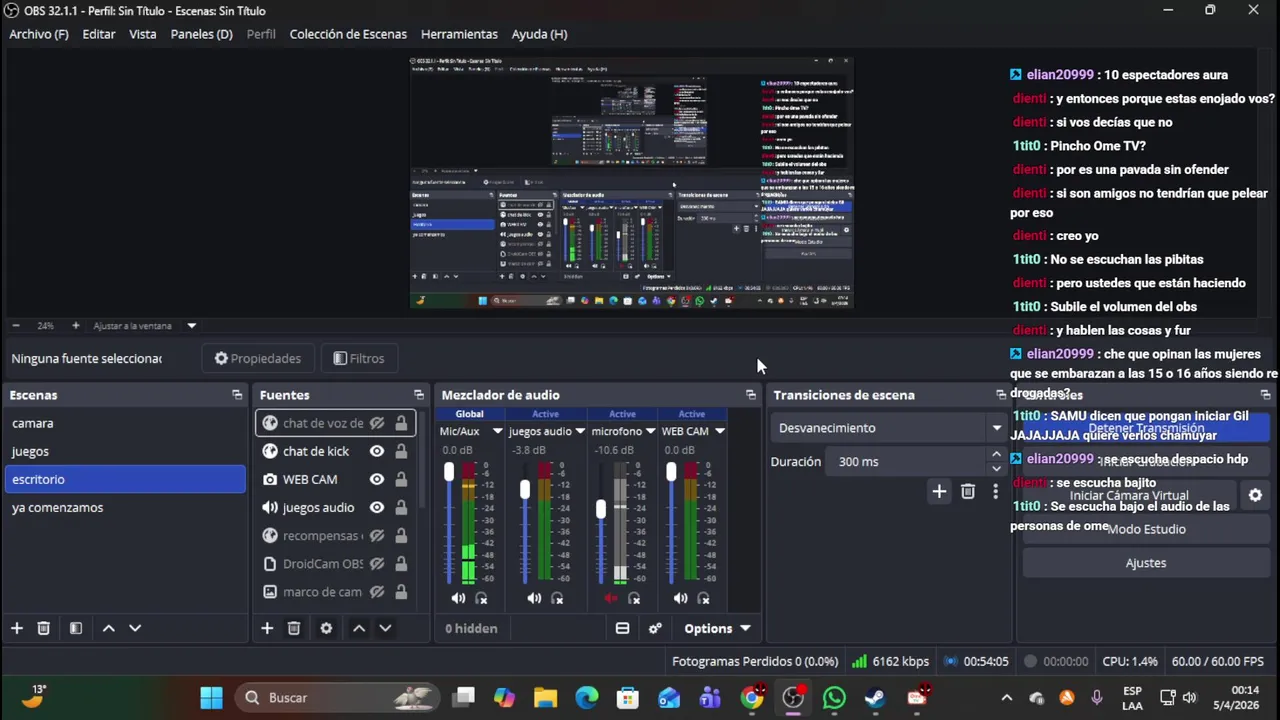Select the camara scene
This screenshot has height=720, width=1280.
pos(124,423)
